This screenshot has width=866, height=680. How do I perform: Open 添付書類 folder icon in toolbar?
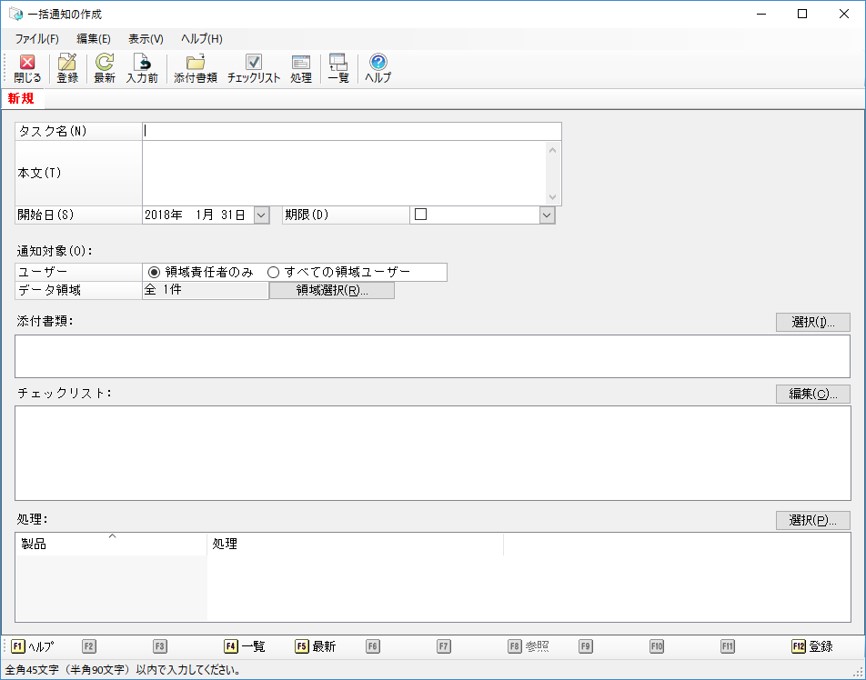tap(195, 68)
